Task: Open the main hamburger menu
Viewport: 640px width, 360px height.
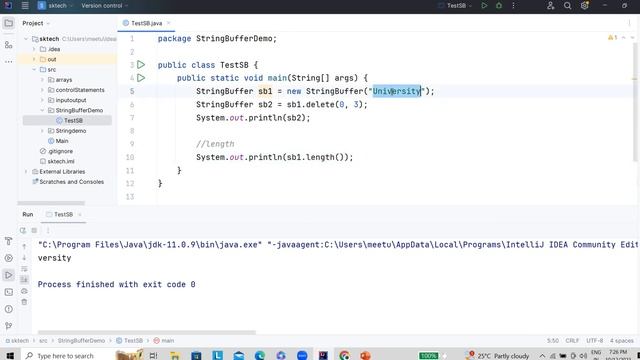Action: click(25, 6)
